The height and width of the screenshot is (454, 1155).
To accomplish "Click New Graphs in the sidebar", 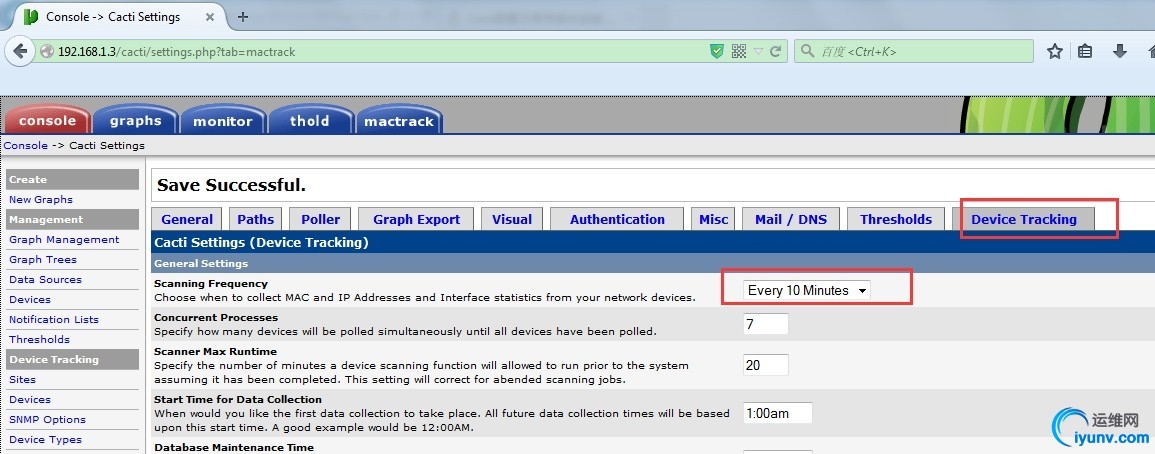I will point(41,199).
